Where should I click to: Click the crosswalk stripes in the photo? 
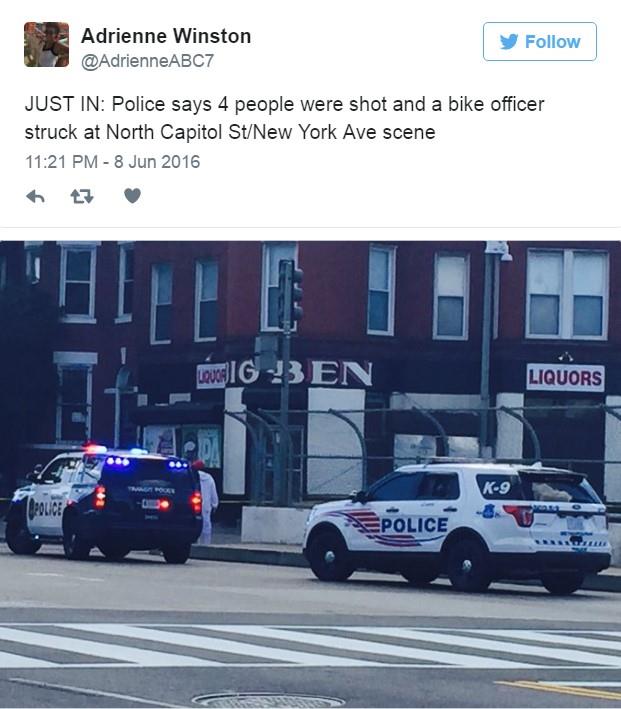click(310, 644)
